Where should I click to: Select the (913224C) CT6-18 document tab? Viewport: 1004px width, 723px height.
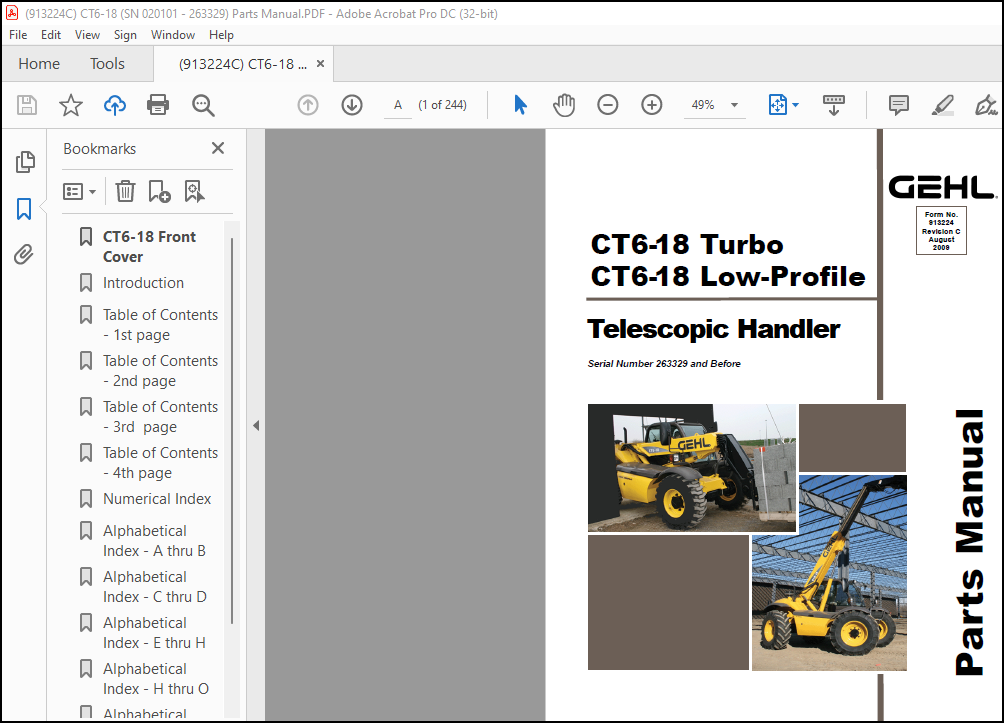pos(243,64)
